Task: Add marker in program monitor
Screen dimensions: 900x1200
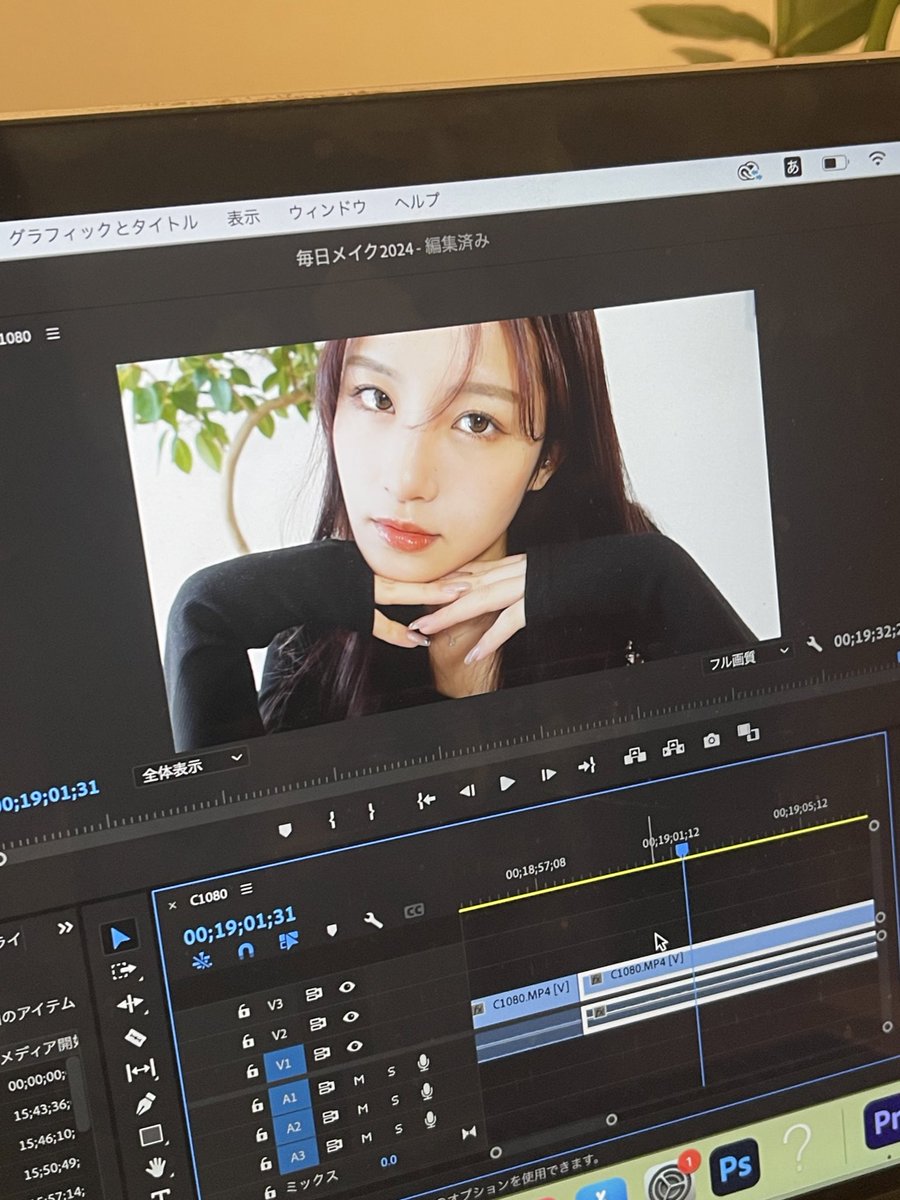Action: tap(285, 830)
